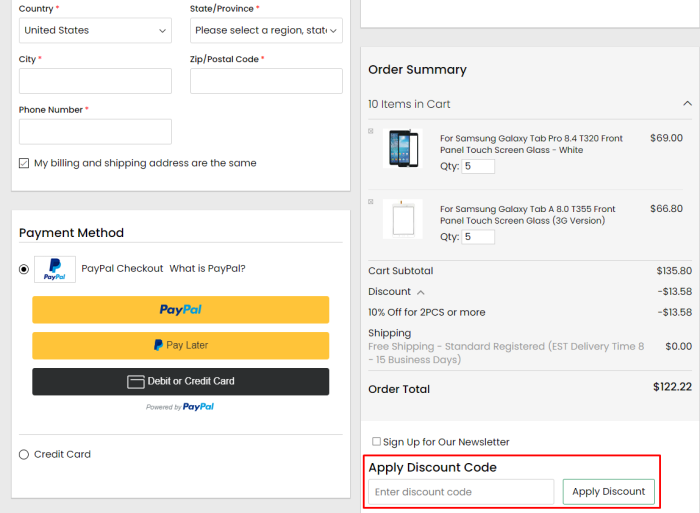This screenshot has width=700, height=513.
Task: Click the Galaxy Tab Pro 8.4 T320 thumbnail
Action: click(x=403, y=148)
